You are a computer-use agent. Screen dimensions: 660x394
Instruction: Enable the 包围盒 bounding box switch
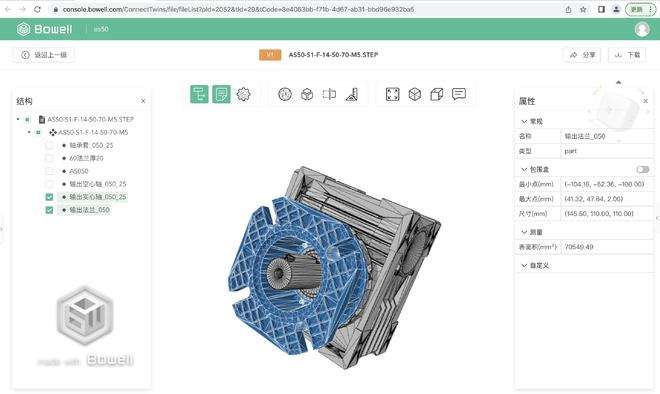643,169
